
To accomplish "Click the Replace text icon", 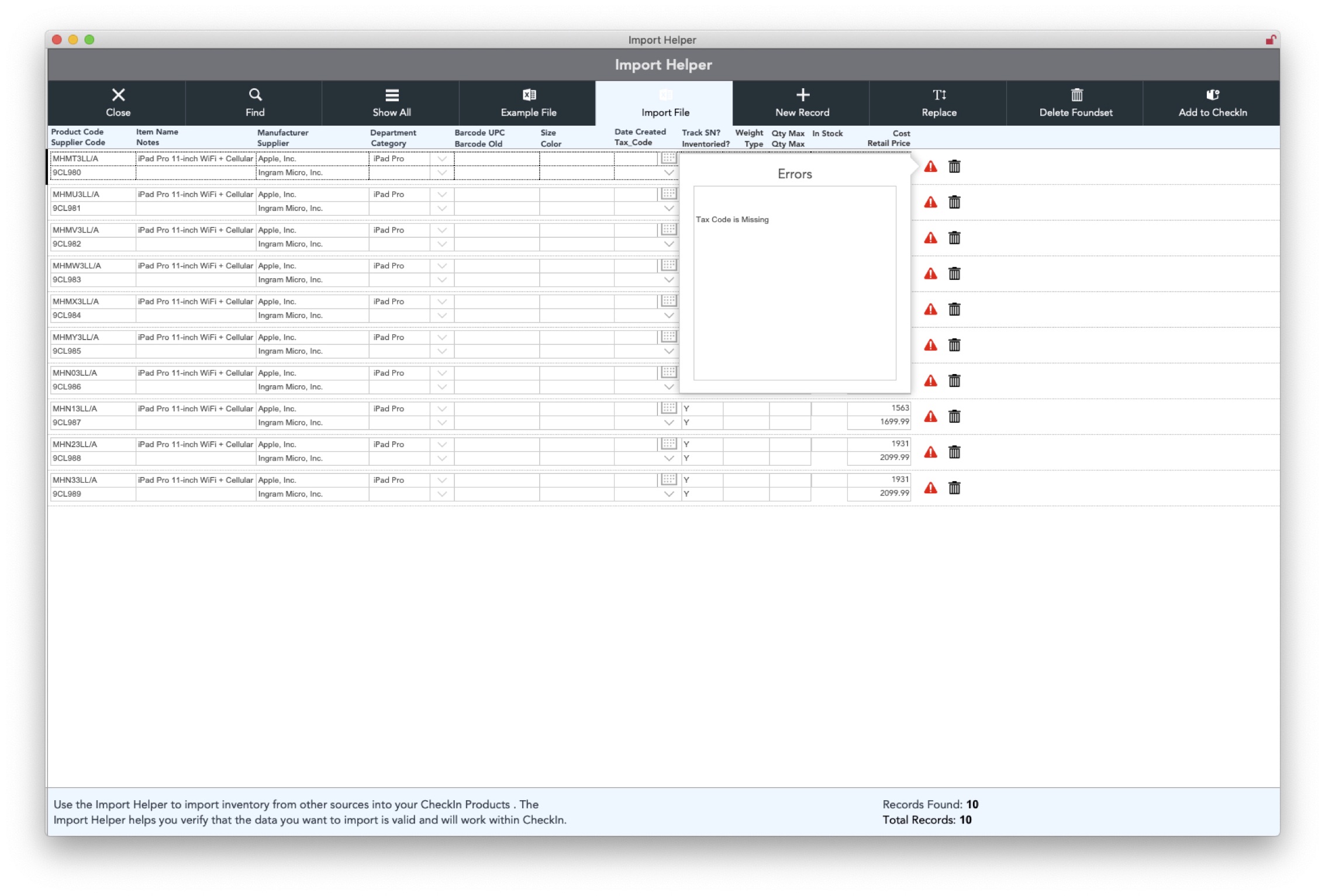I will [939, 95].
